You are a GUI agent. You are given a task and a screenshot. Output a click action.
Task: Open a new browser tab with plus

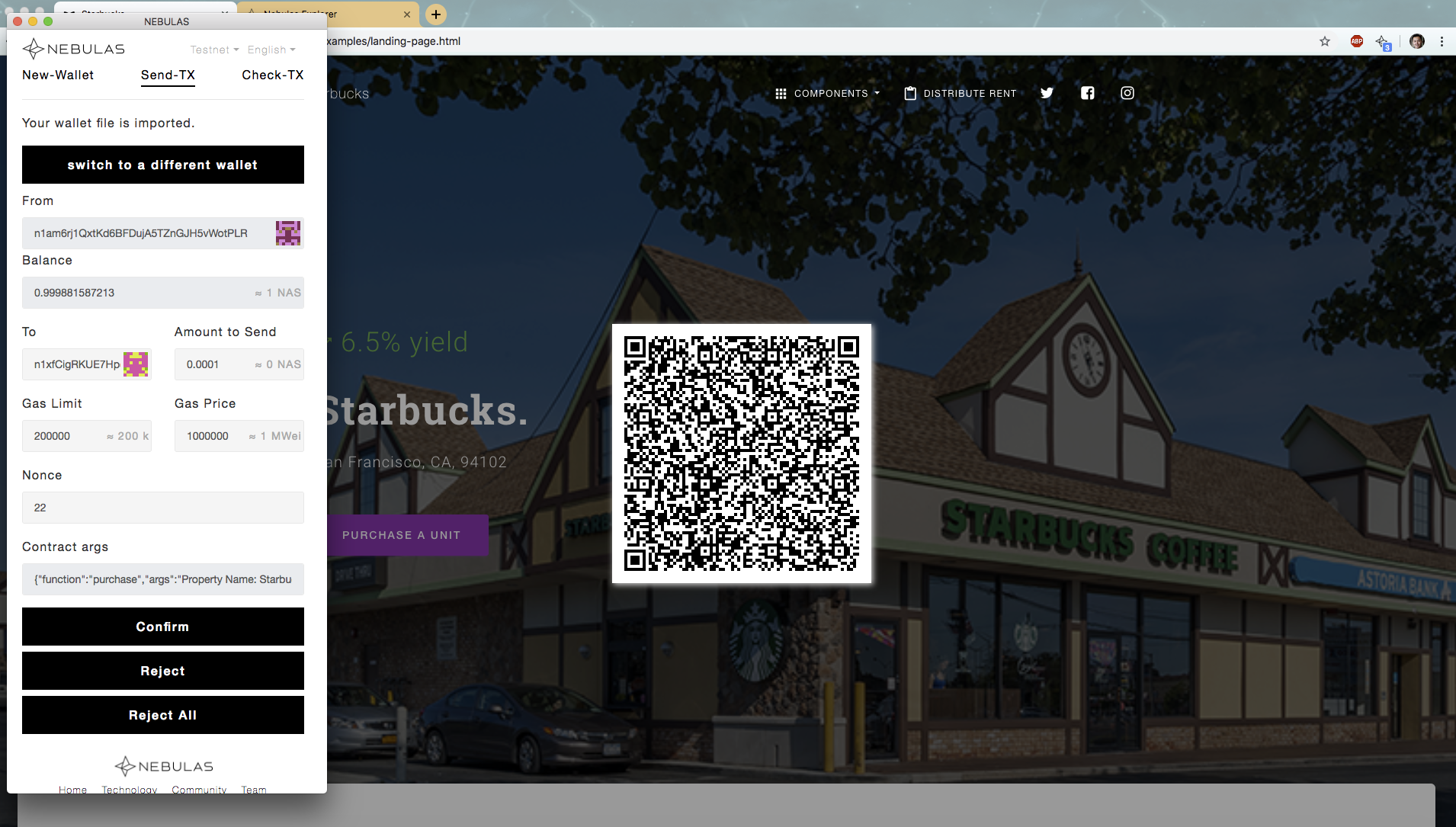point(436,14)
